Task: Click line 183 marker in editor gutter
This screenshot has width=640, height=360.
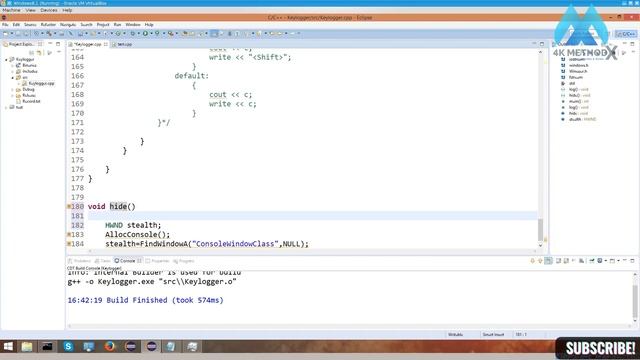Action: click(x=69, y=235)
